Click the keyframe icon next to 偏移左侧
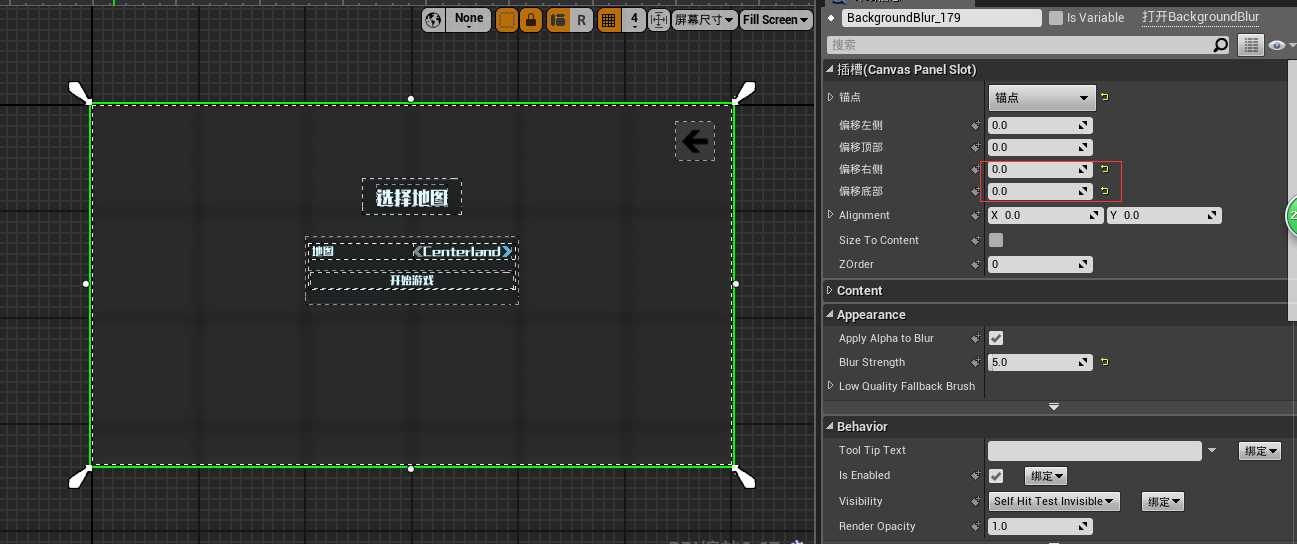Viewport: 1297px width, 544px height. coord(976,126)
